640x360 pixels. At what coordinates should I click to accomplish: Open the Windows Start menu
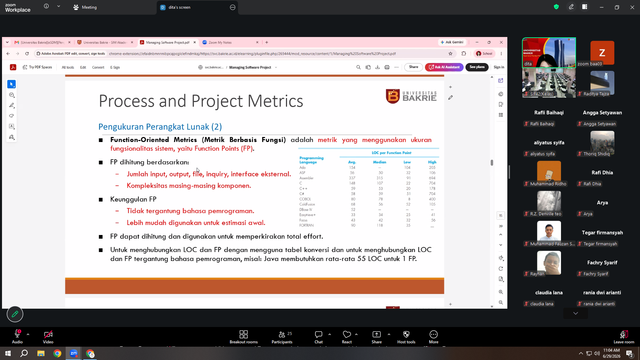click(8, 353)
